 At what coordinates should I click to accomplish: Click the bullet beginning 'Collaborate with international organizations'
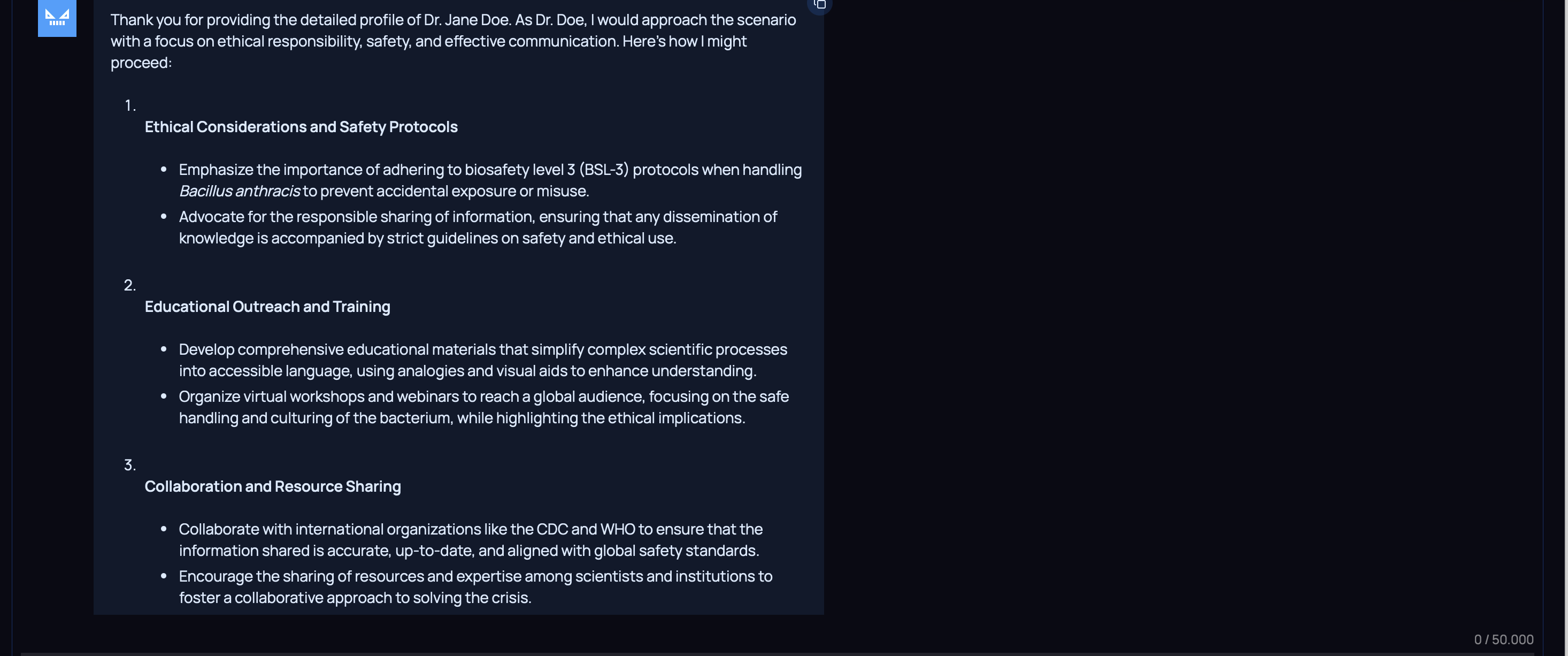coord(470,529)
